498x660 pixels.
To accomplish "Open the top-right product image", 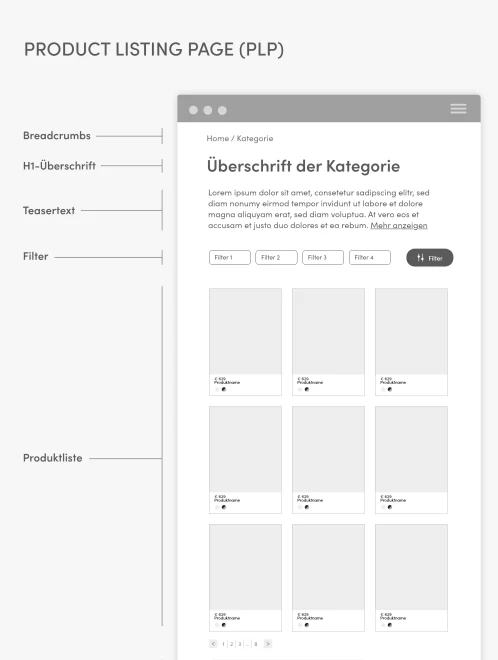I will (x=411, y=331).
